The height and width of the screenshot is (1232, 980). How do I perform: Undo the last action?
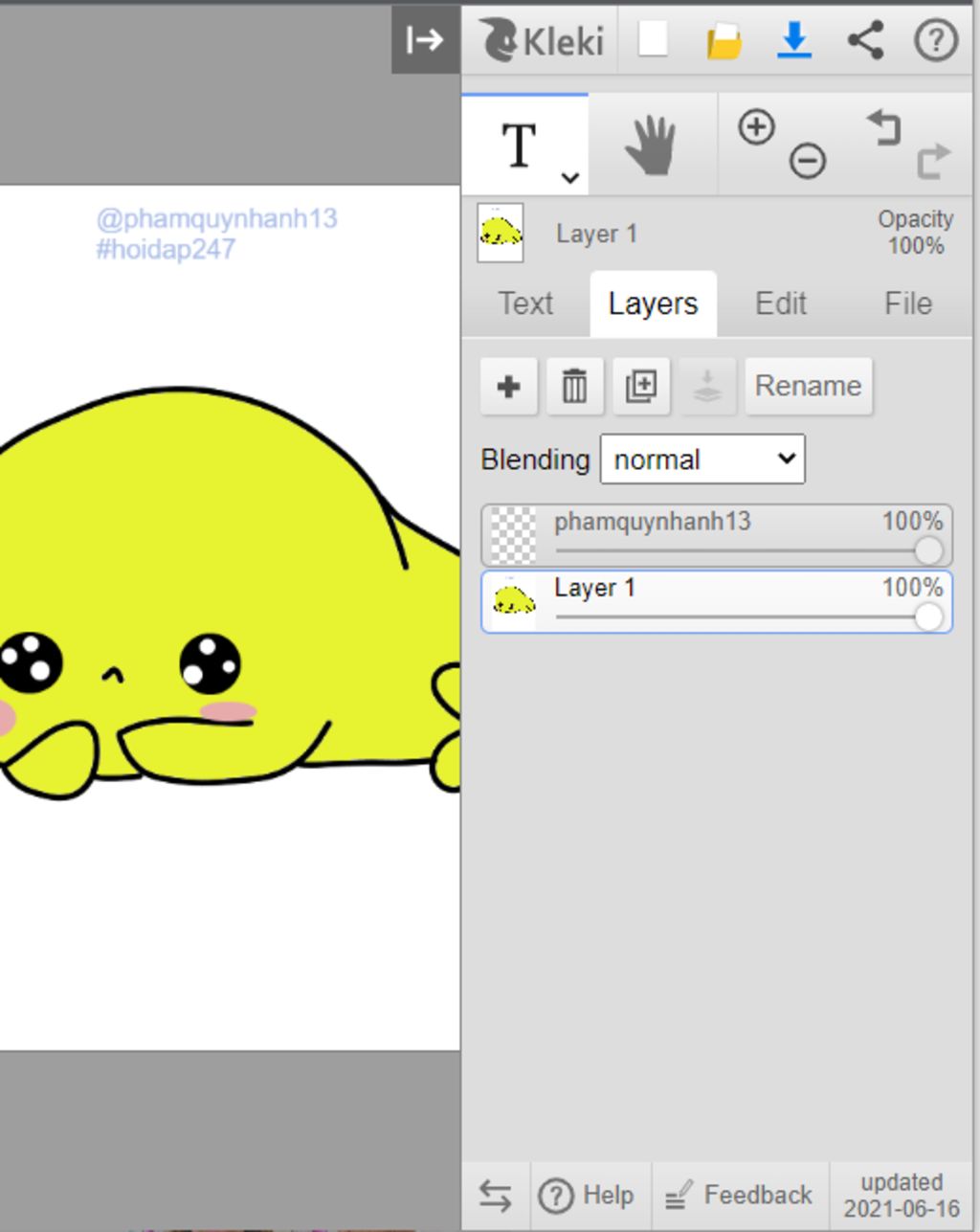point(884,127)
